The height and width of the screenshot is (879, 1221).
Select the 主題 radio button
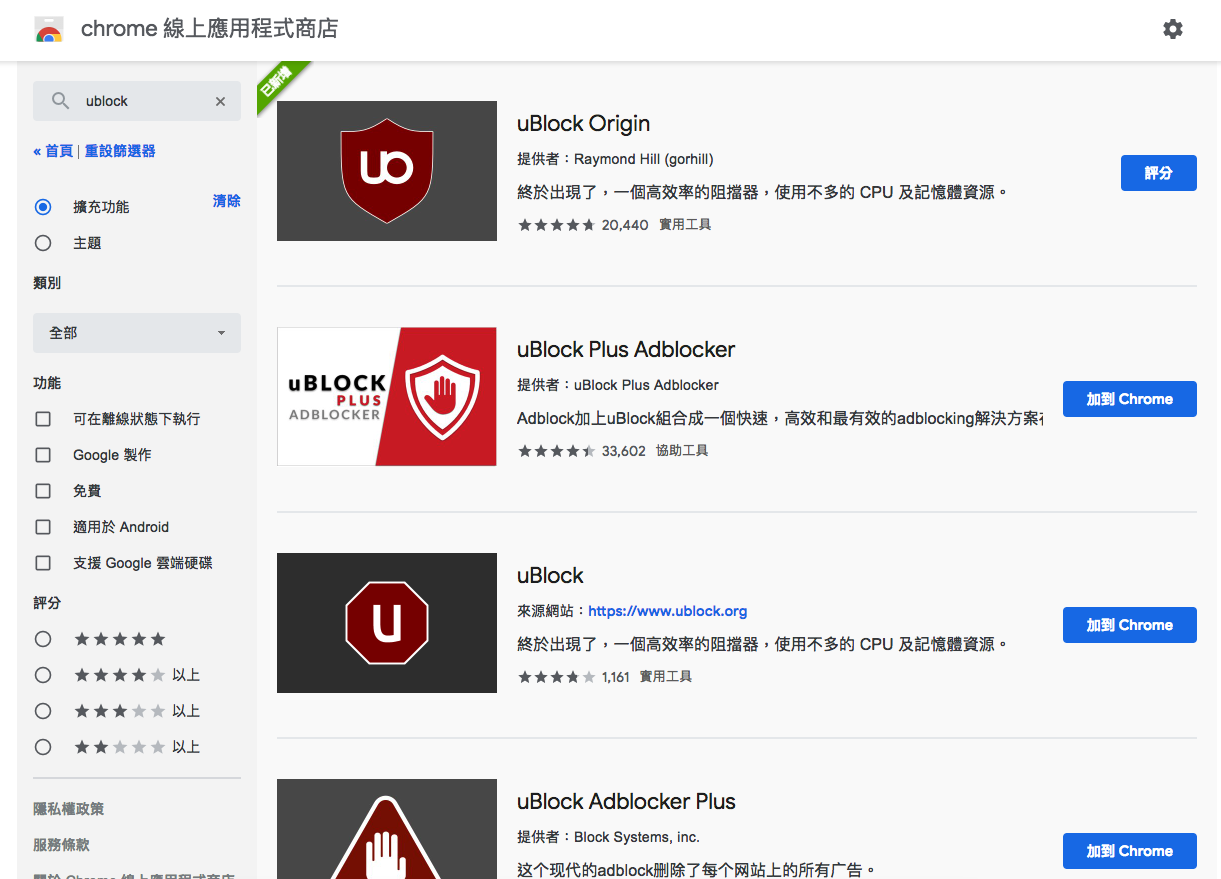(x=43, y=243)
